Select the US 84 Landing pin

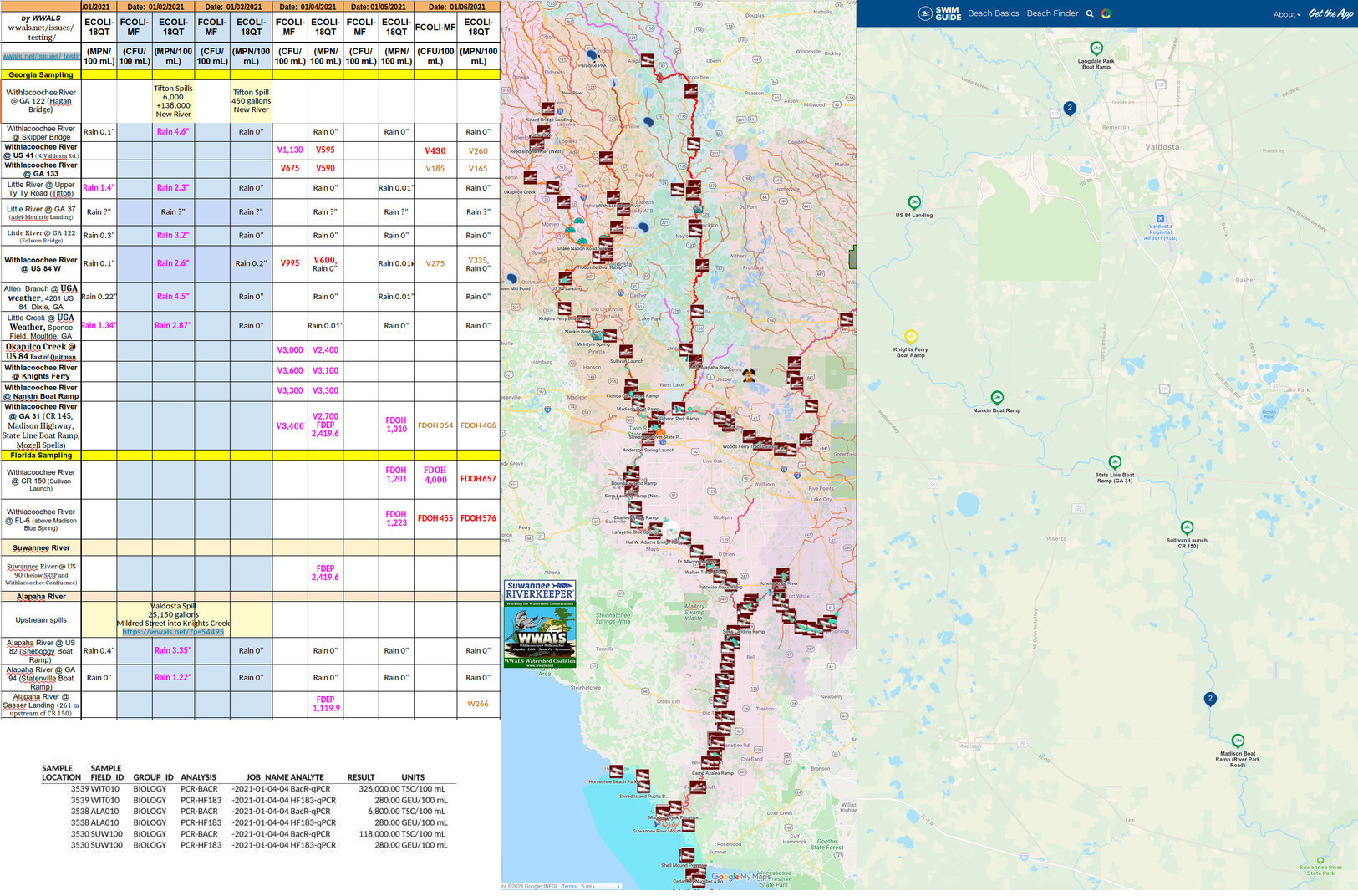click(914, 203)
